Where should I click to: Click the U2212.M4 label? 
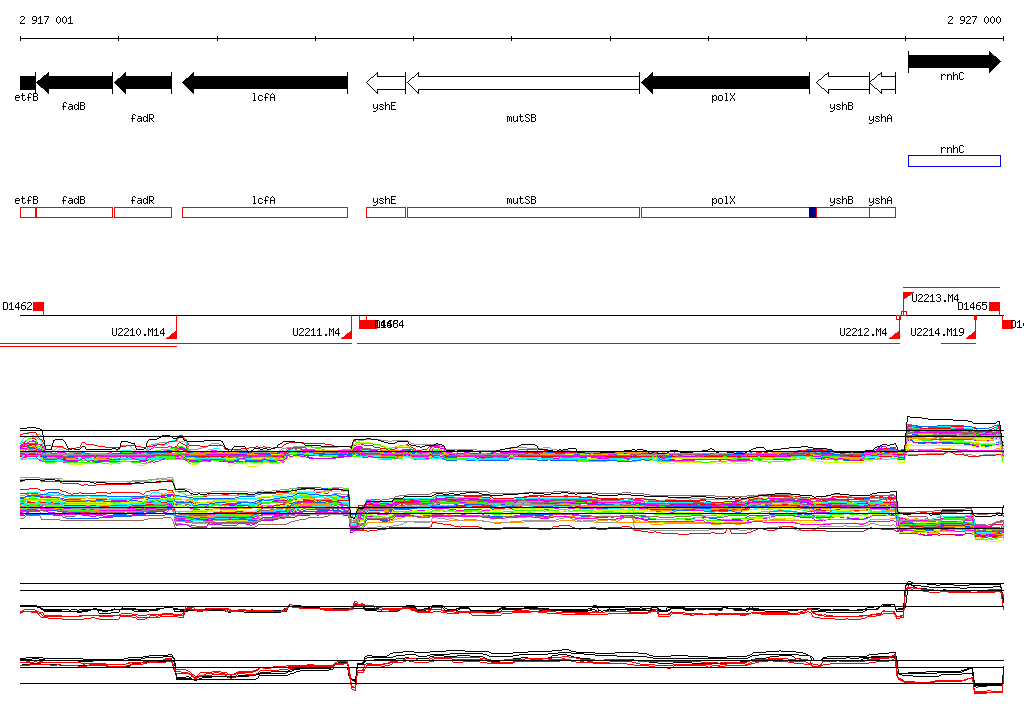click(x=863, y=332)
